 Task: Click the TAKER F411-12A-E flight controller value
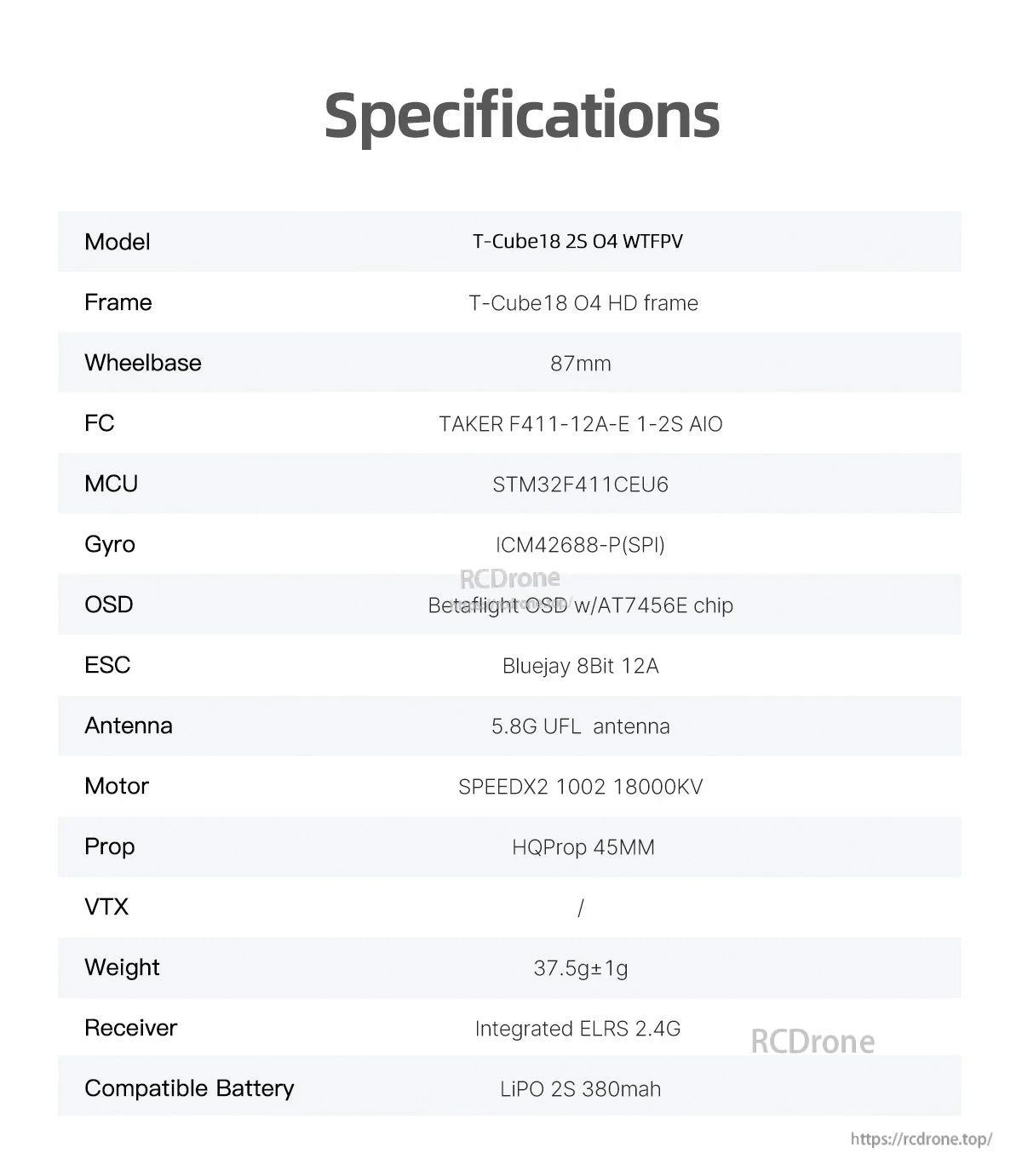[x=580, y=424]
